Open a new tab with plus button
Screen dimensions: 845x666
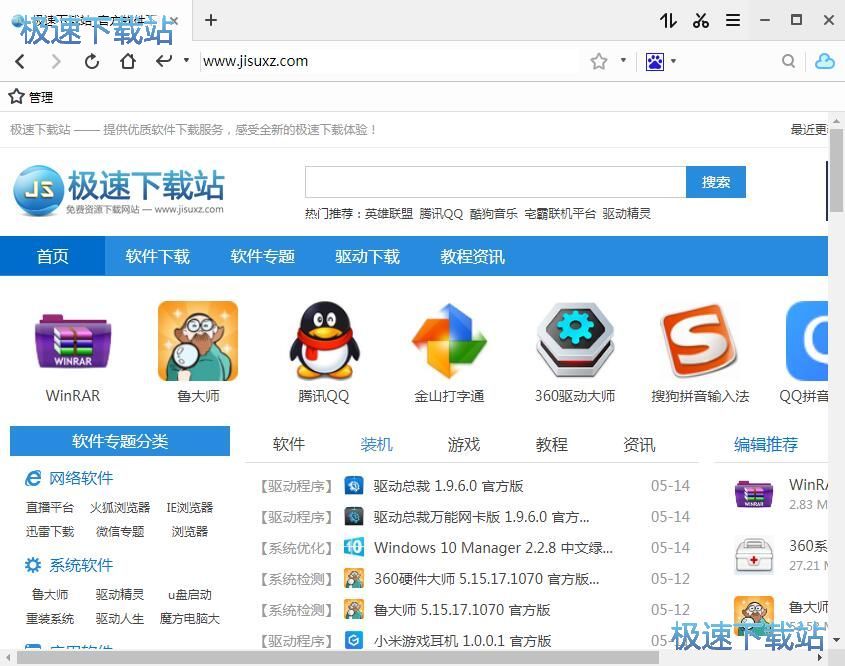(211, 20)
